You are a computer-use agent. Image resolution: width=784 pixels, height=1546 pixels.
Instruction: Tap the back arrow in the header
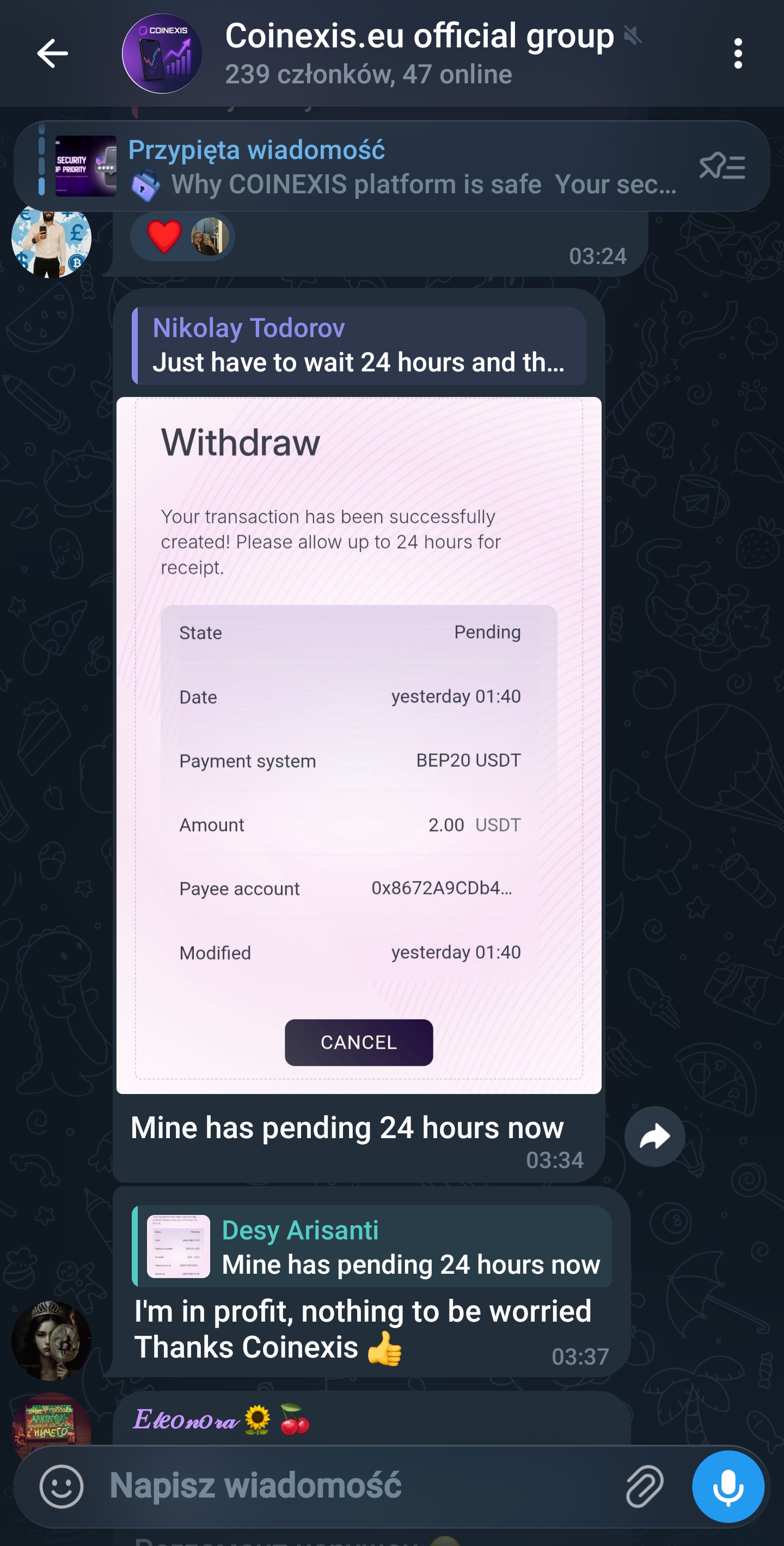click(x=52, y=53)
